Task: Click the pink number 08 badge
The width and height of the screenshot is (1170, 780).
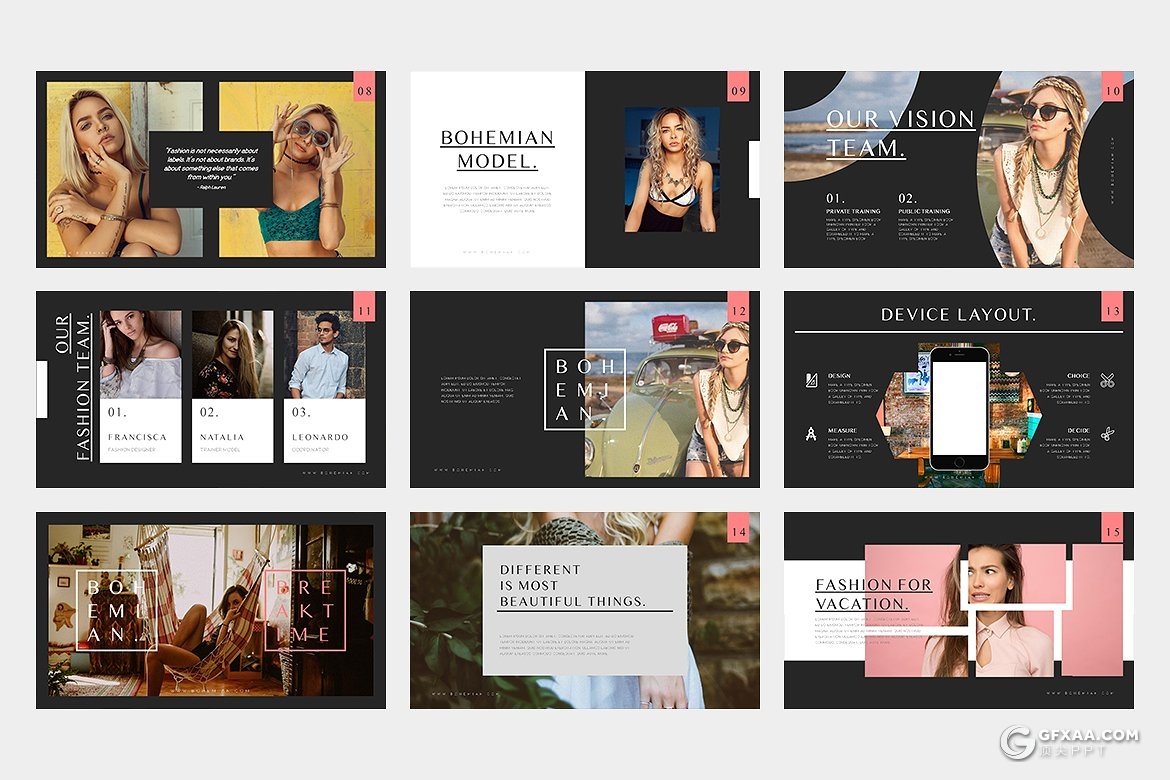Action: (x=364, y=91)
